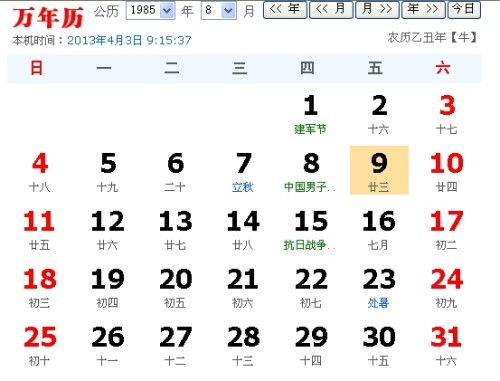This screenshot has width=500, height=381.
Task: Select date 23 marked 处暑
Action: click(379, 288)
